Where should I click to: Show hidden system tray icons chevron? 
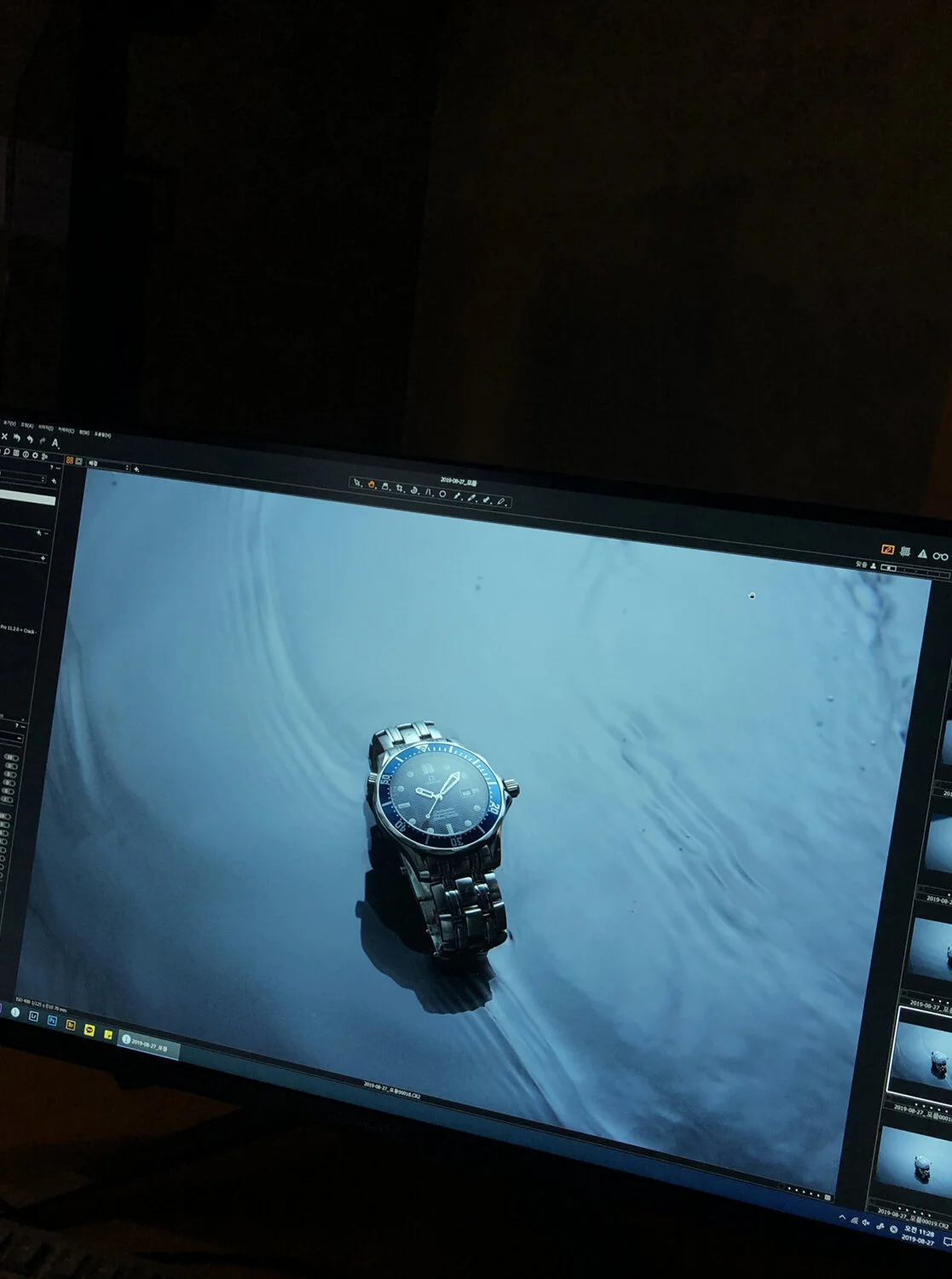tap(842, 1217)
